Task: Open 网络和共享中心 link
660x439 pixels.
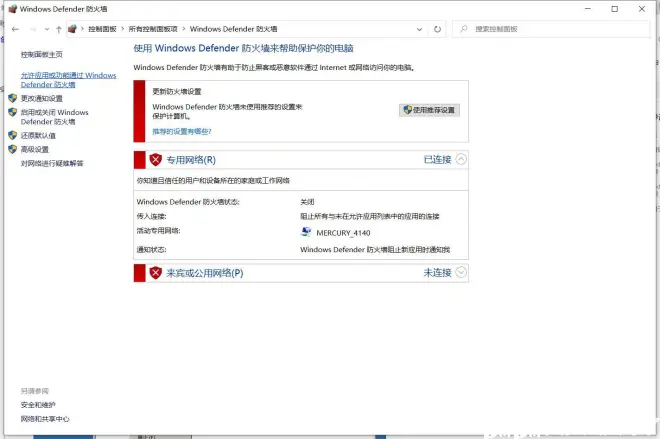Action: (45, 419)
